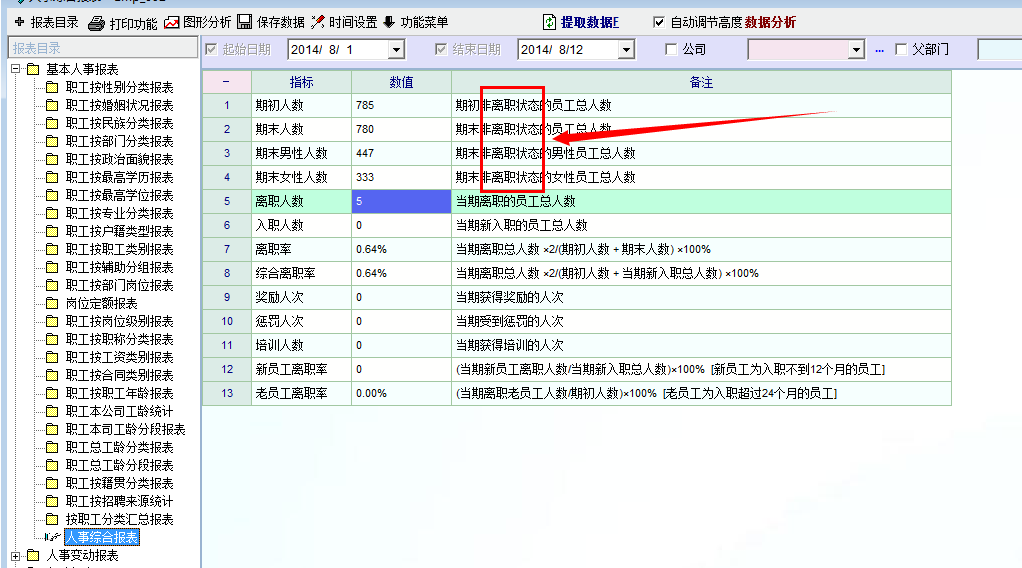Enable the 公司 checkbox
1022x568 pixels.
[x=671, y=49]
